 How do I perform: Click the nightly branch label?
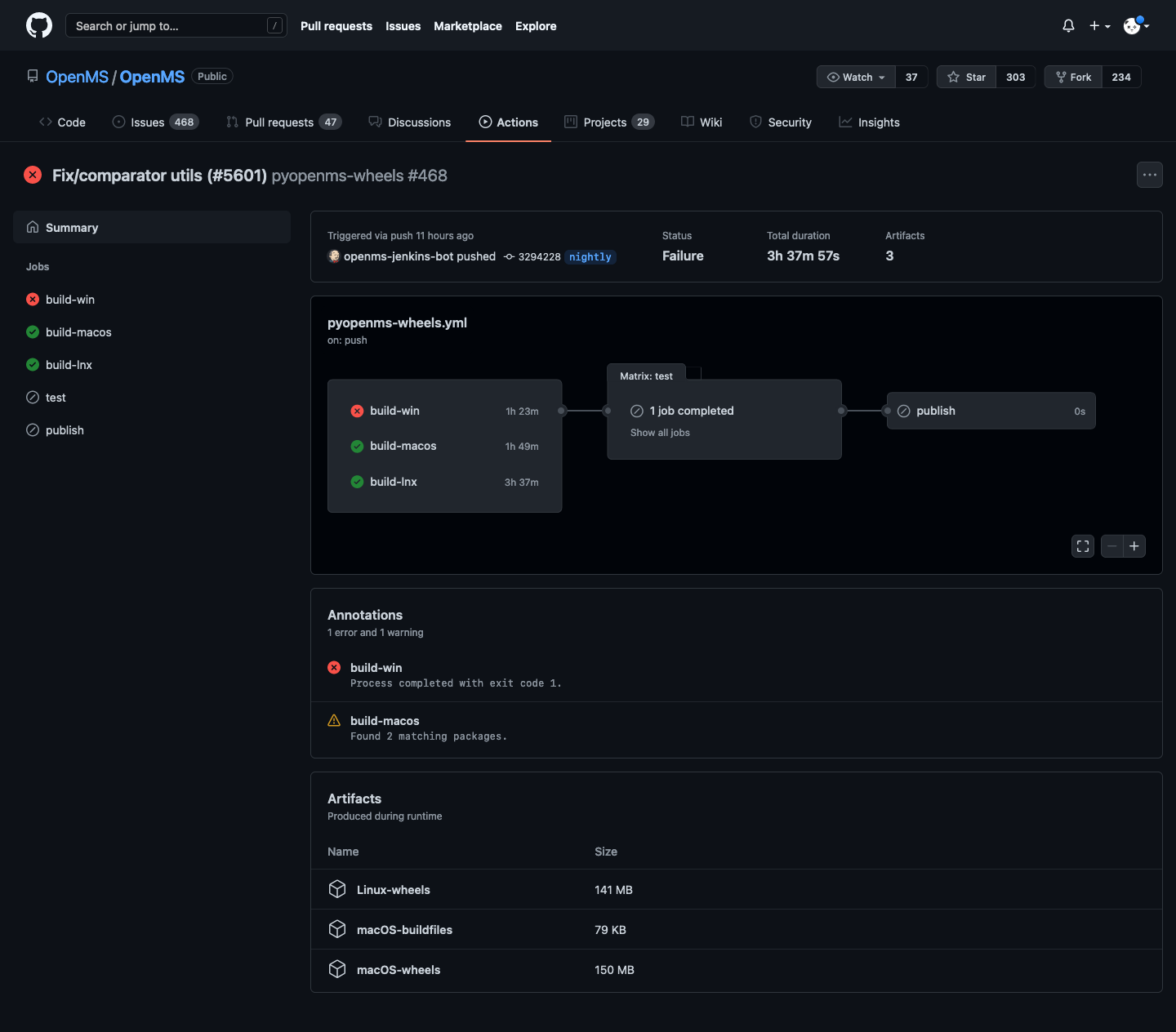click(x=590, y=257)
